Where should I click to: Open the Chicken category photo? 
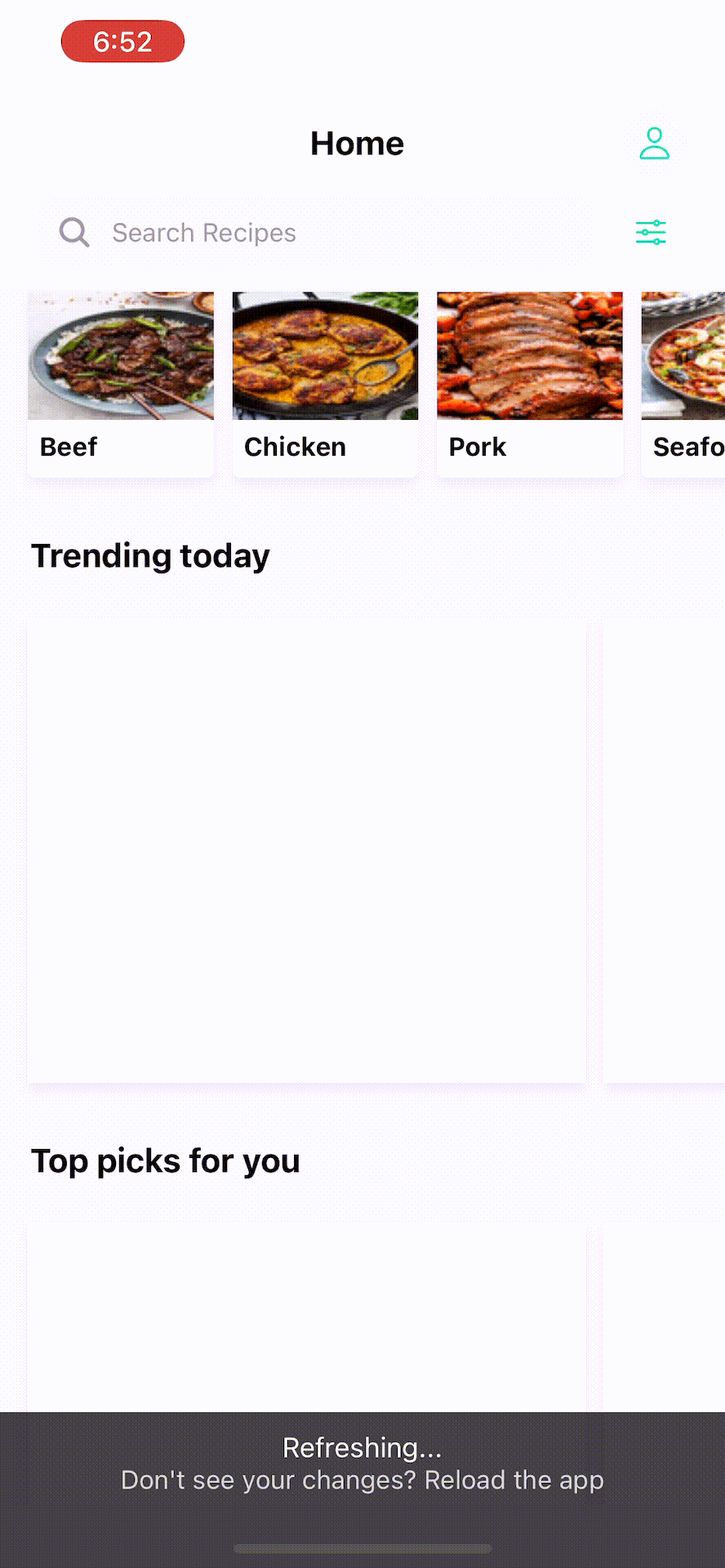pyautogui.click(x=325, y=356)
